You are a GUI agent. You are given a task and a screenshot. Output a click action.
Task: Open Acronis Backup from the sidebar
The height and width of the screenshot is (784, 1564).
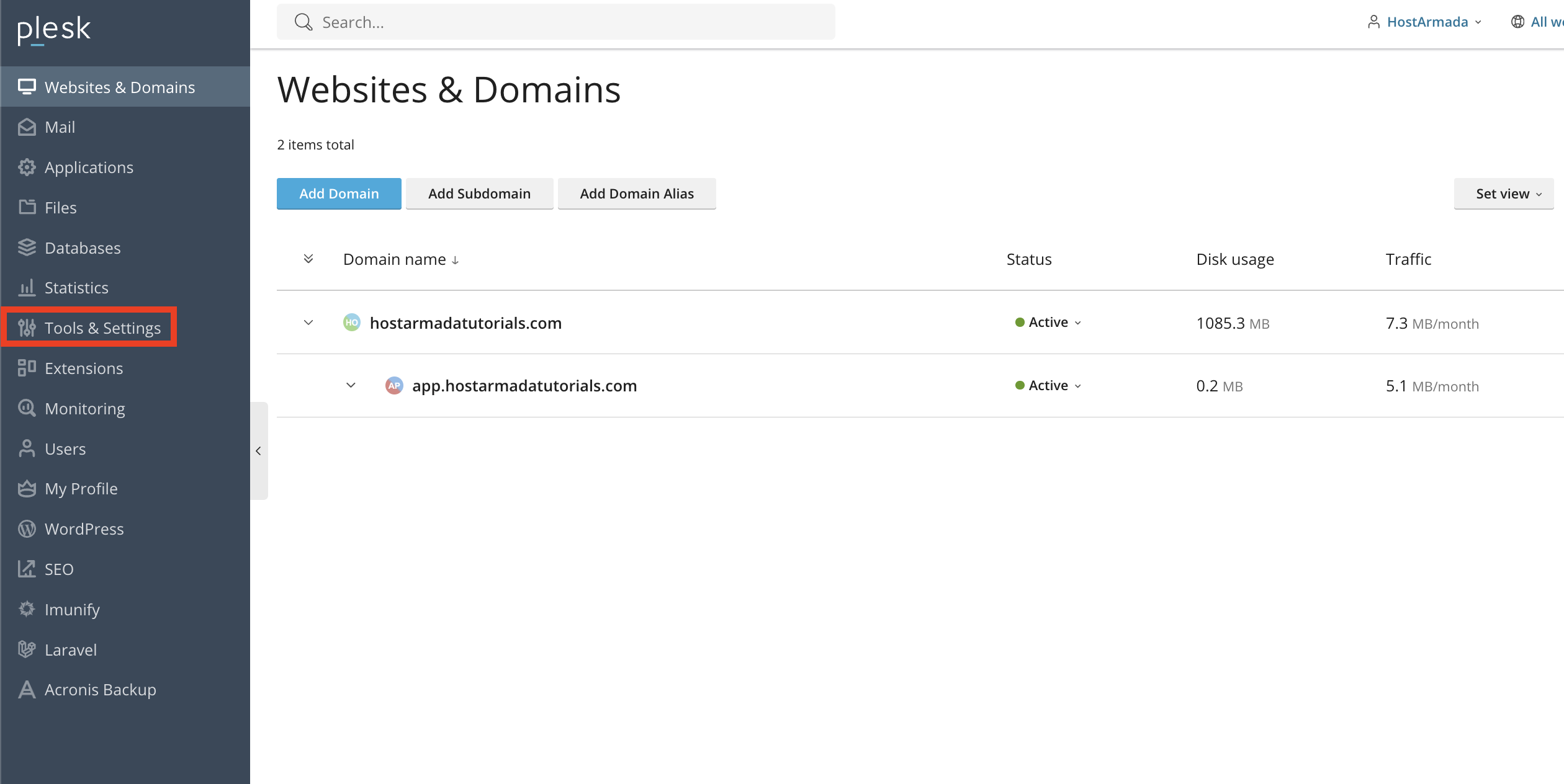(125, 690)
